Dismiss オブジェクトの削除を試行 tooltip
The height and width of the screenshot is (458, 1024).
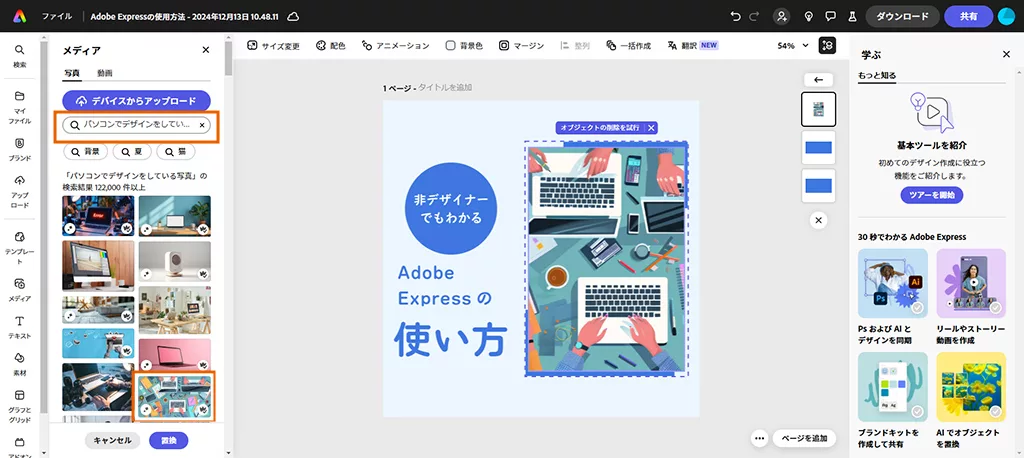650,127
